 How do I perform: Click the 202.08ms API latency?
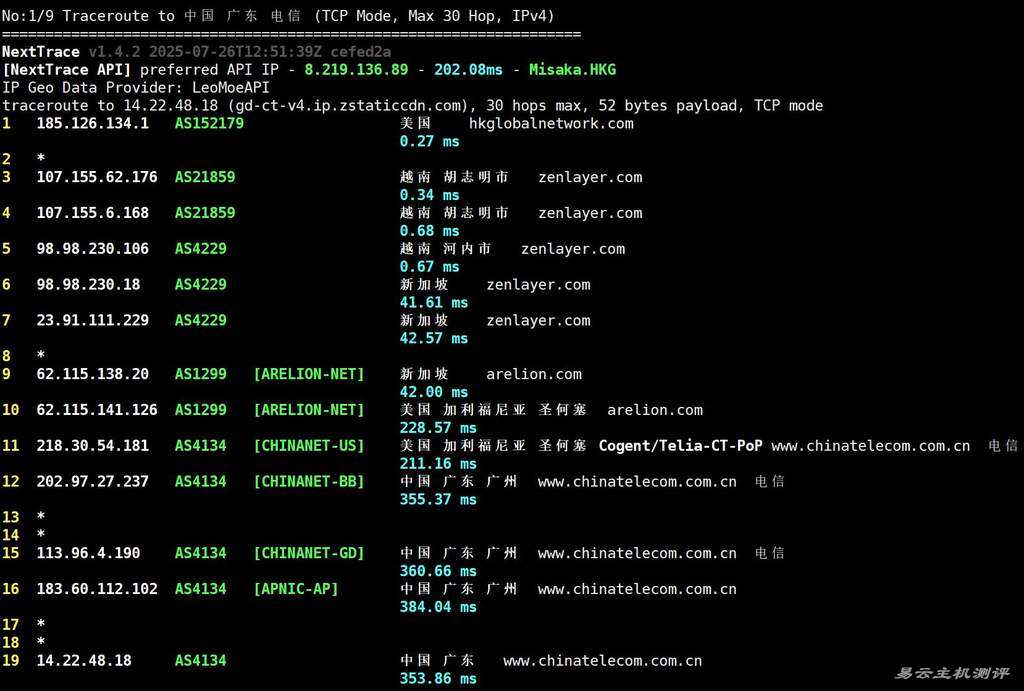click(468, 70)
